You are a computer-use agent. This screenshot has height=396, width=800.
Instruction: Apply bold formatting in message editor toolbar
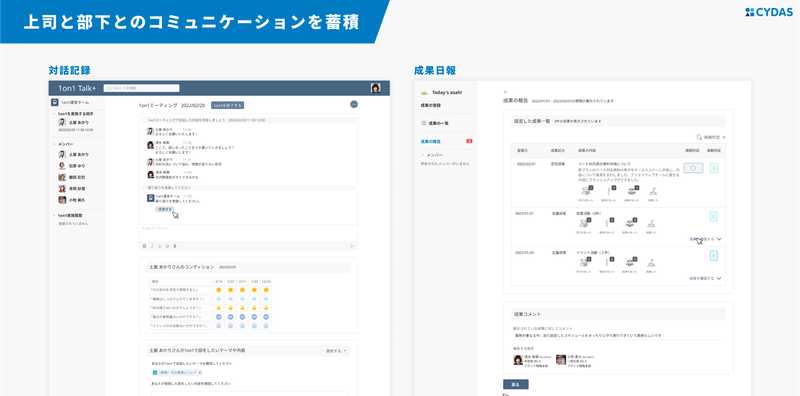(x=144, y=246)
